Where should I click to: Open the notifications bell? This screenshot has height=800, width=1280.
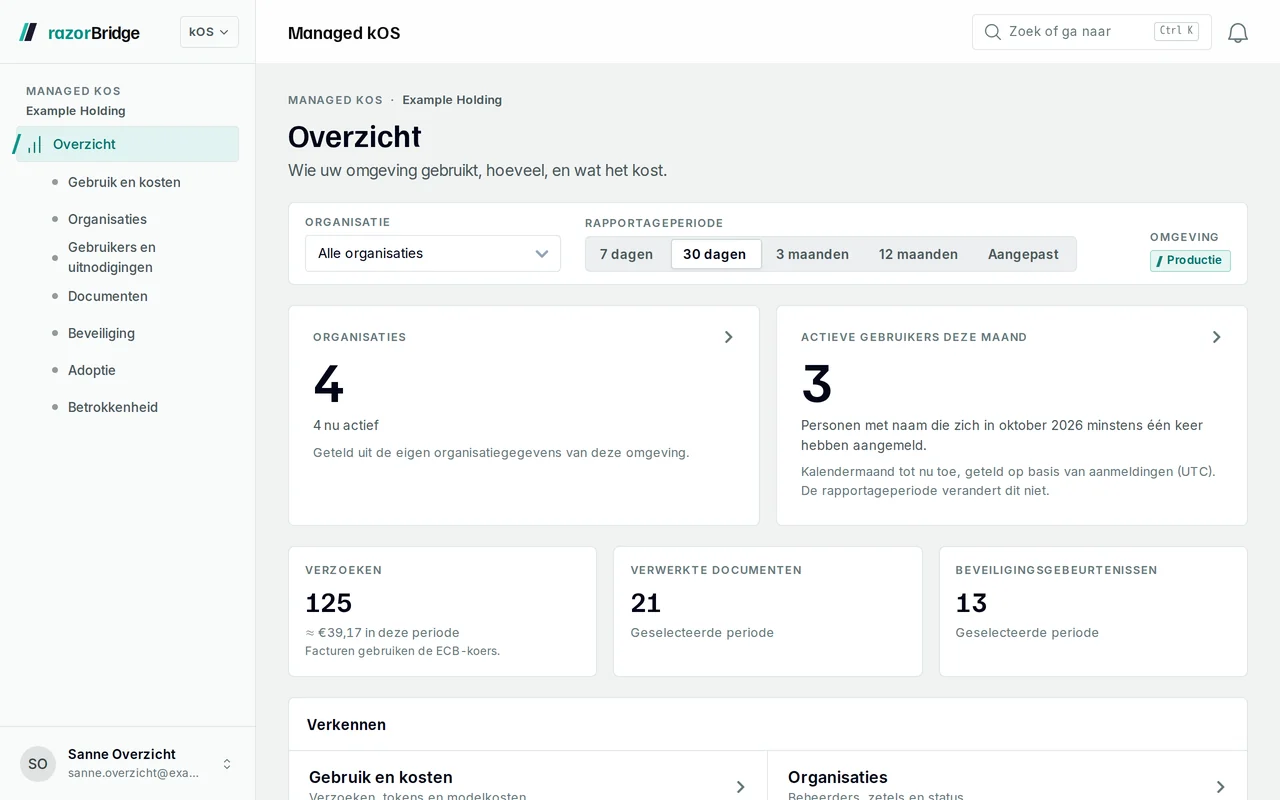[x=1238, y=33]
